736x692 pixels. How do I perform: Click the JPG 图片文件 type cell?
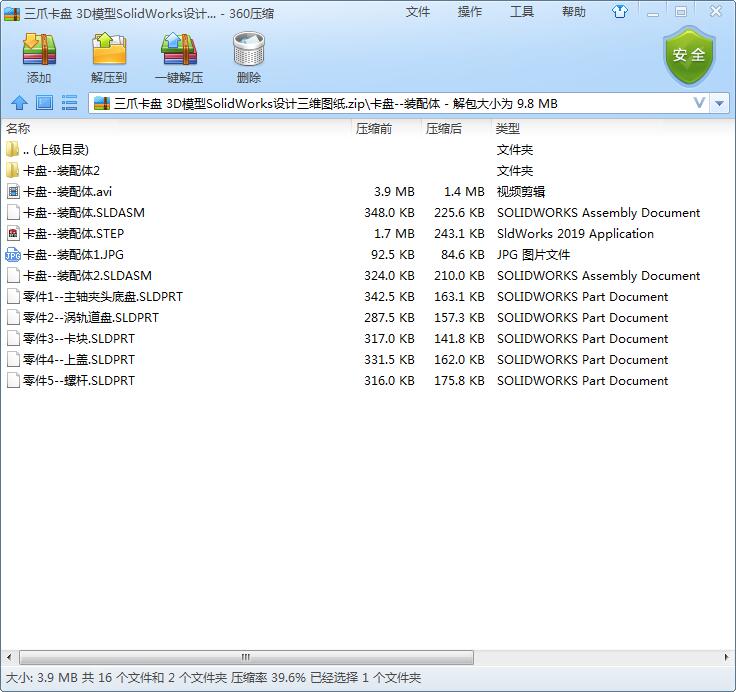tap(533, 254)
